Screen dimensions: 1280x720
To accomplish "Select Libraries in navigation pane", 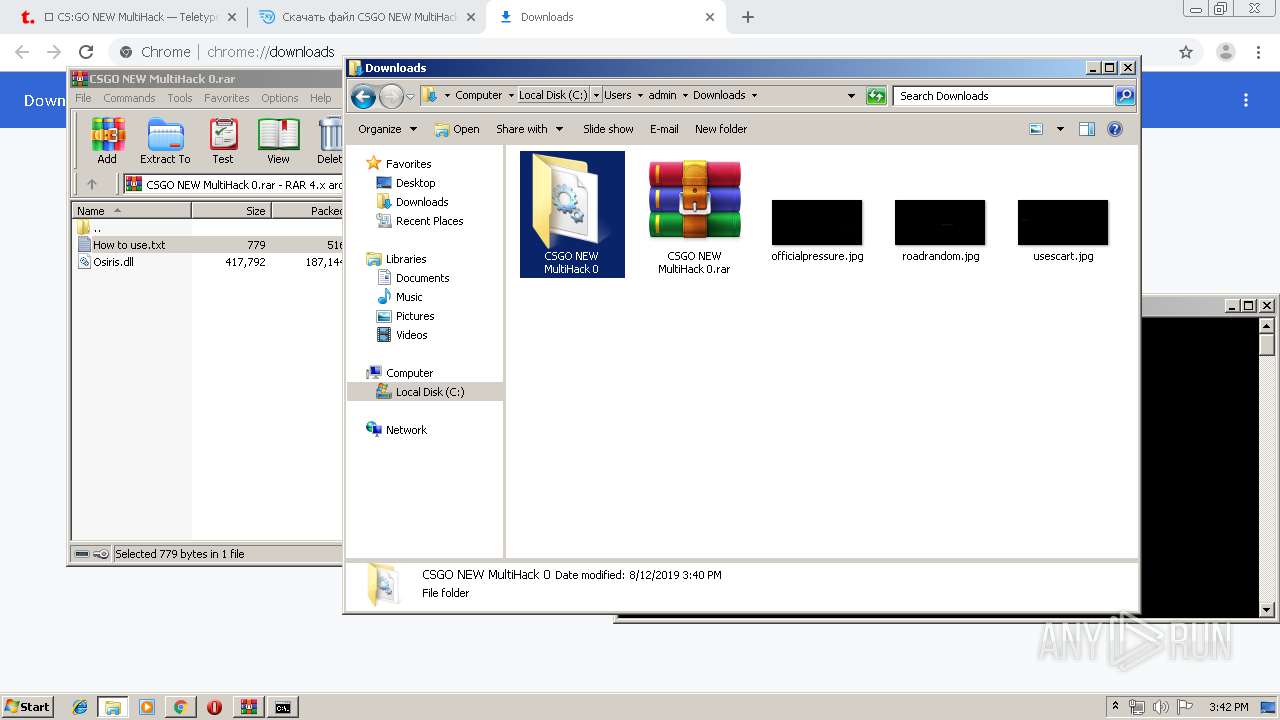I will 396,259.
